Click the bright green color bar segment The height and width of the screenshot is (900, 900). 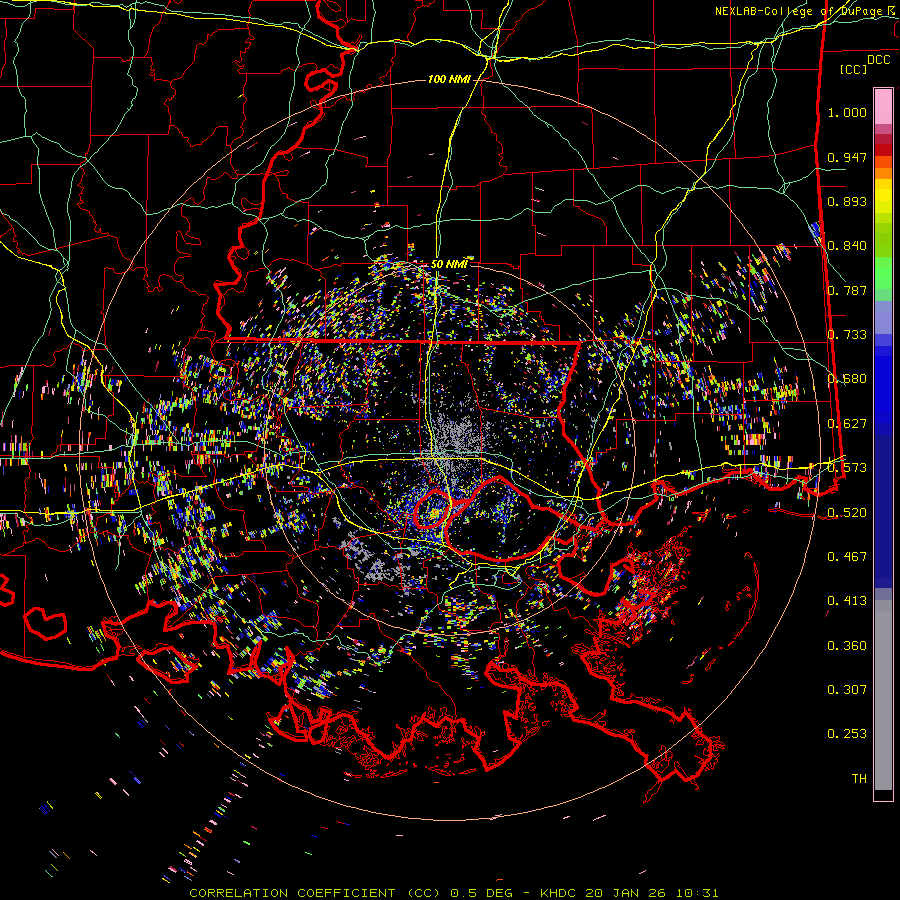click(883, 273)
